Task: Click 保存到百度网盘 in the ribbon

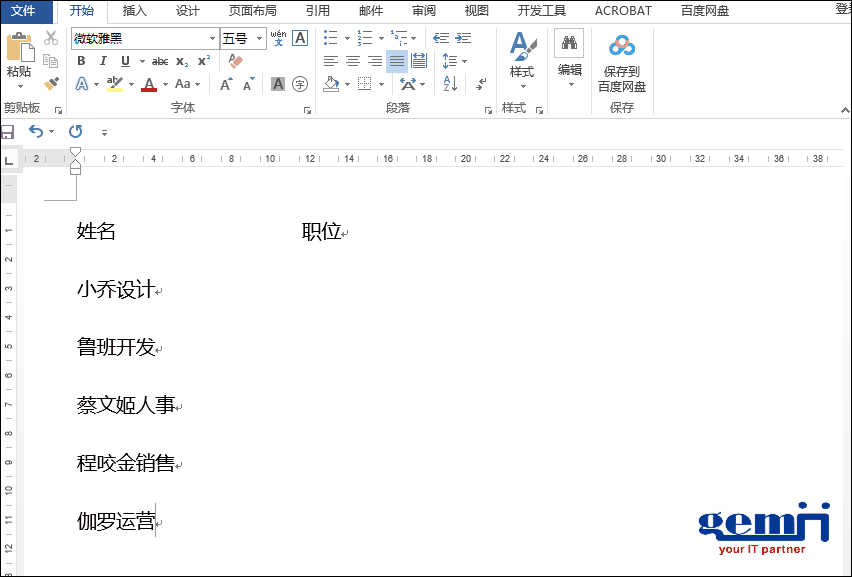Action: pos(622,65)
